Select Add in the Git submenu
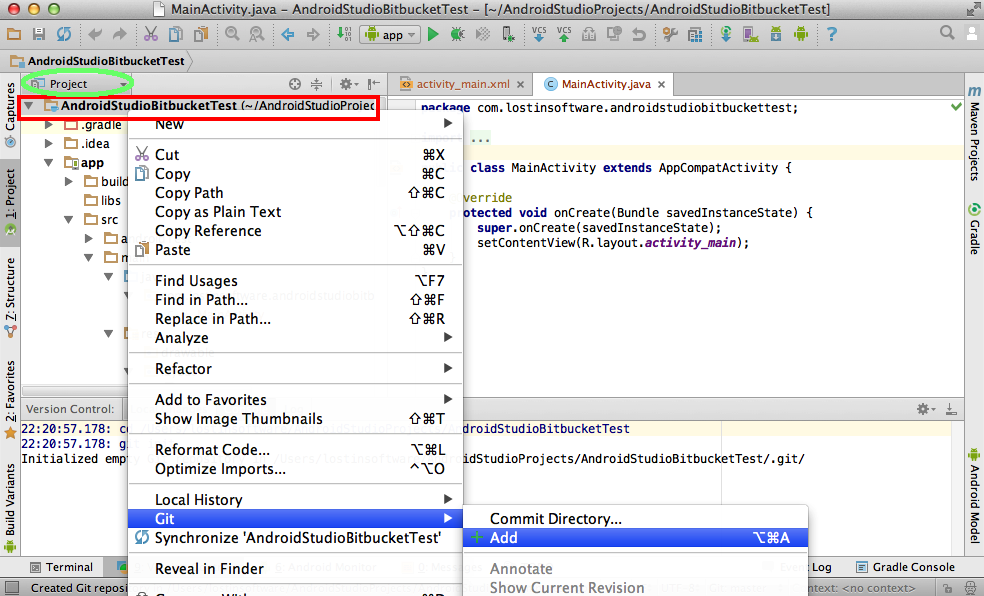984x596 pixels. click(x=504, y=538)
